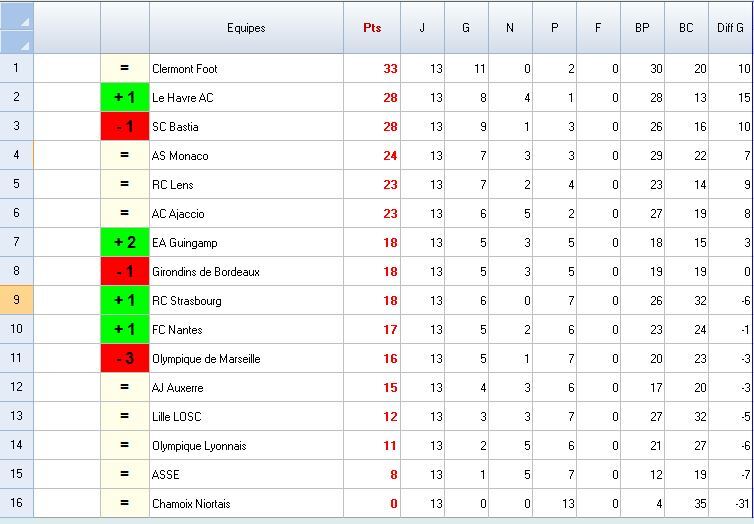Click Clermont Foot's 33 points cell
754x524 pixels.
pyautogui.click(x=372, y=69)
